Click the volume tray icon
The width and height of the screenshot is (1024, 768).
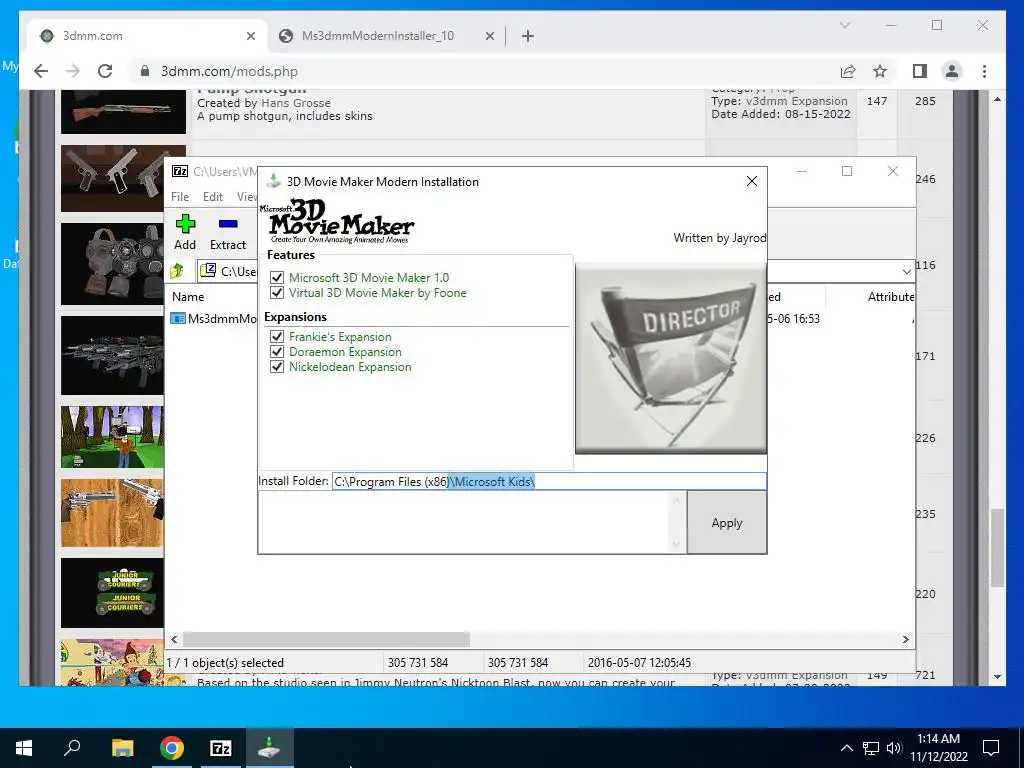tap(894, 748)
